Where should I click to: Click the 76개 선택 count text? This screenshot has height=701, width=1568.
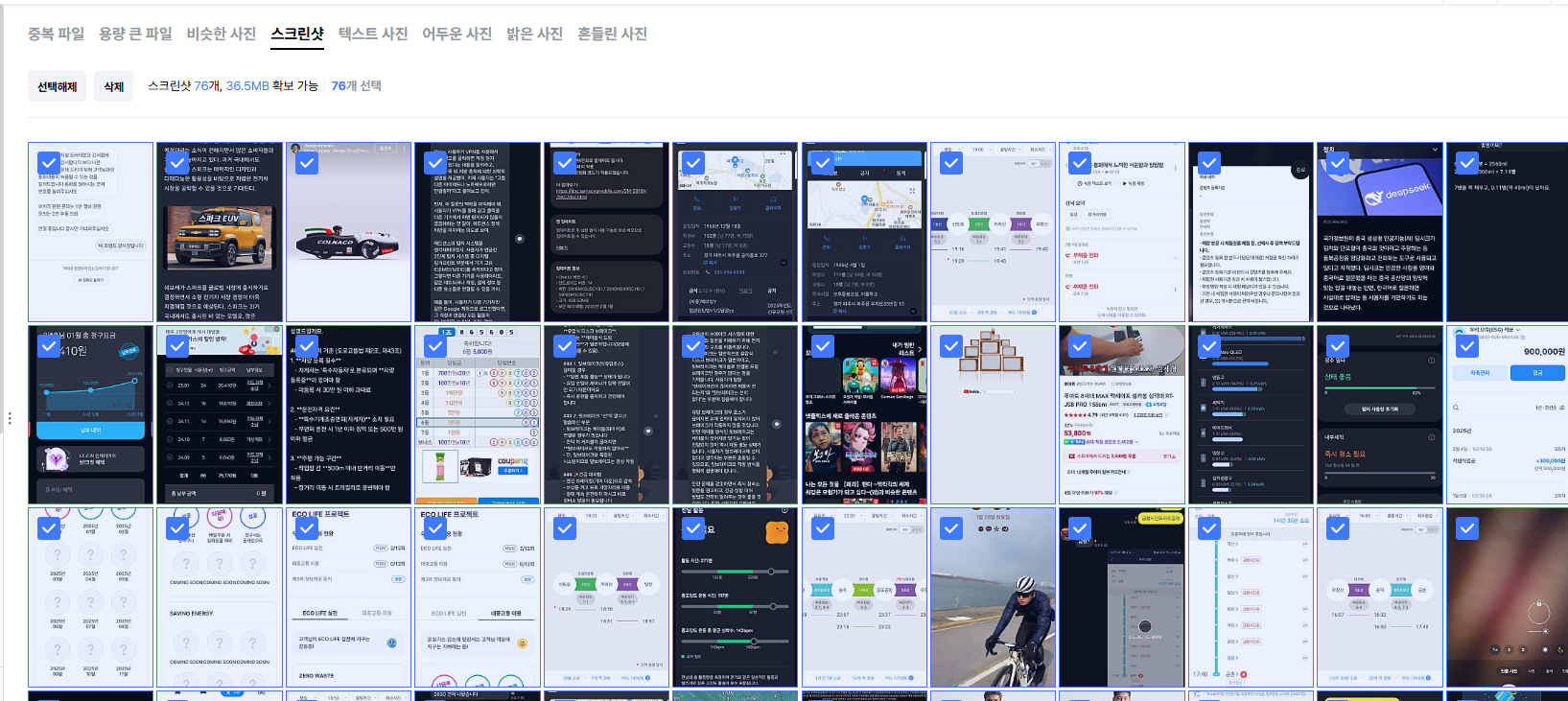point(356,85)
